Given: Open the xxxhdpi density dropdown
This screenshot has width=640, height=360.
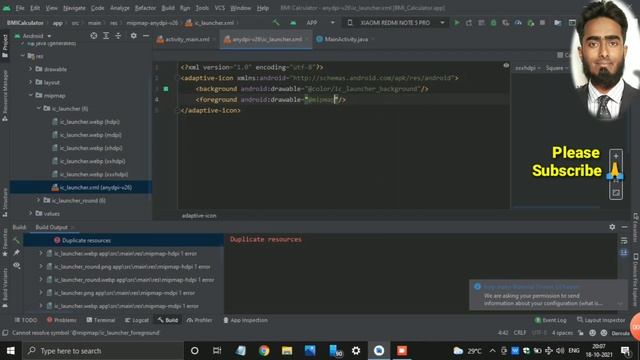Looking at the screenshot, I should pyautogui.click(x=527, y=68).
